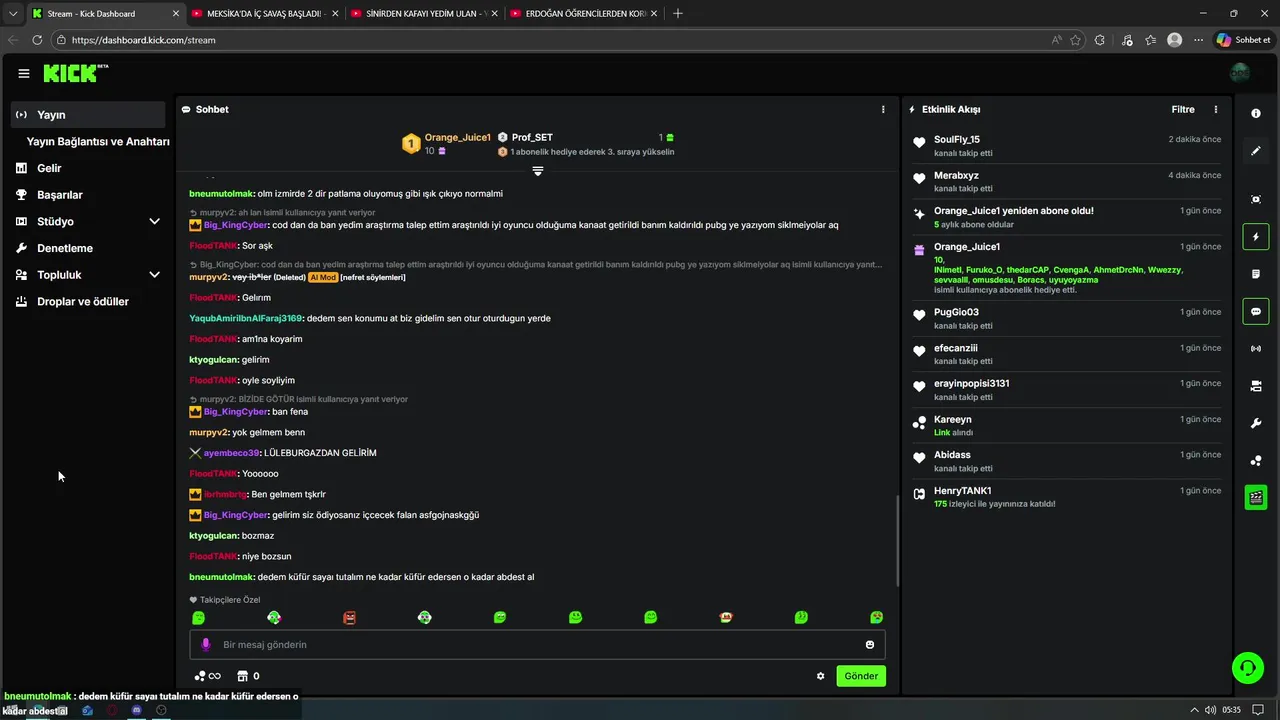Pick the red angry emote
This screenshot has height=720, width=1280.
point(349,618)
